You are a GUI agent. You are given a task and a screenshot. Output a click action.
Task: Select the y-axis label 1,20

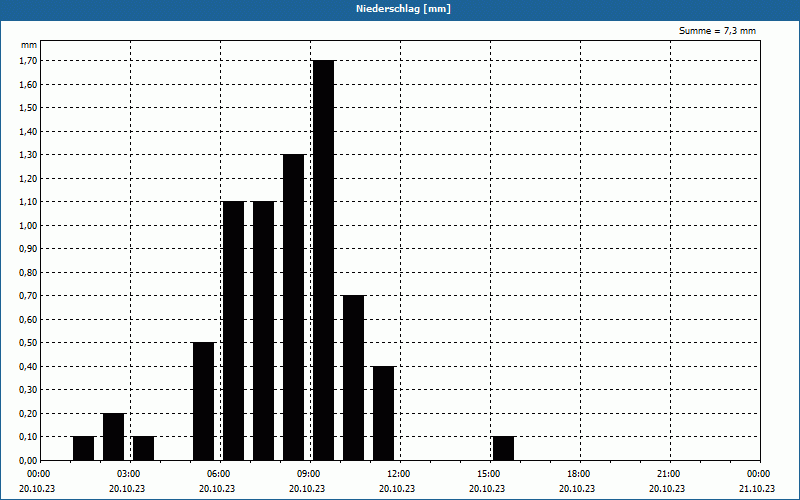28,178
